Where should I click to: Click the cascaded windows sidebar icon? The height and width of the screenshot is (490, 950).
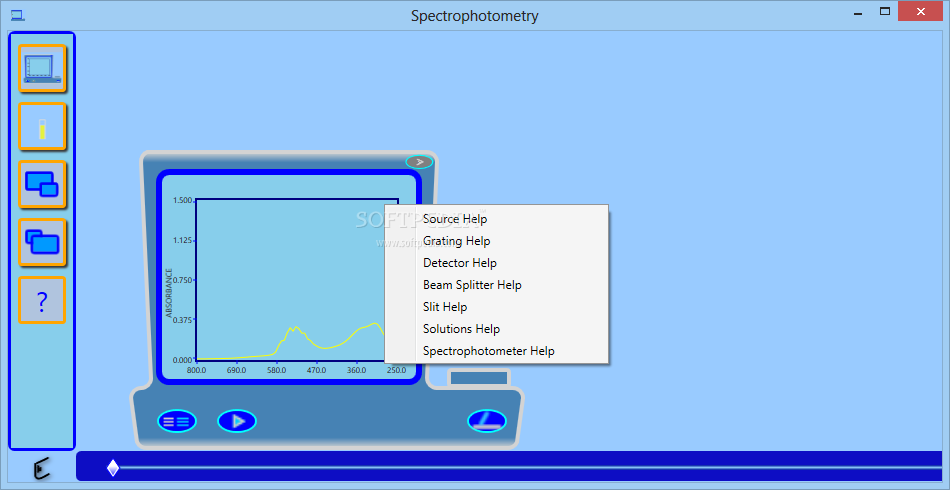click(x=42, y=243)
